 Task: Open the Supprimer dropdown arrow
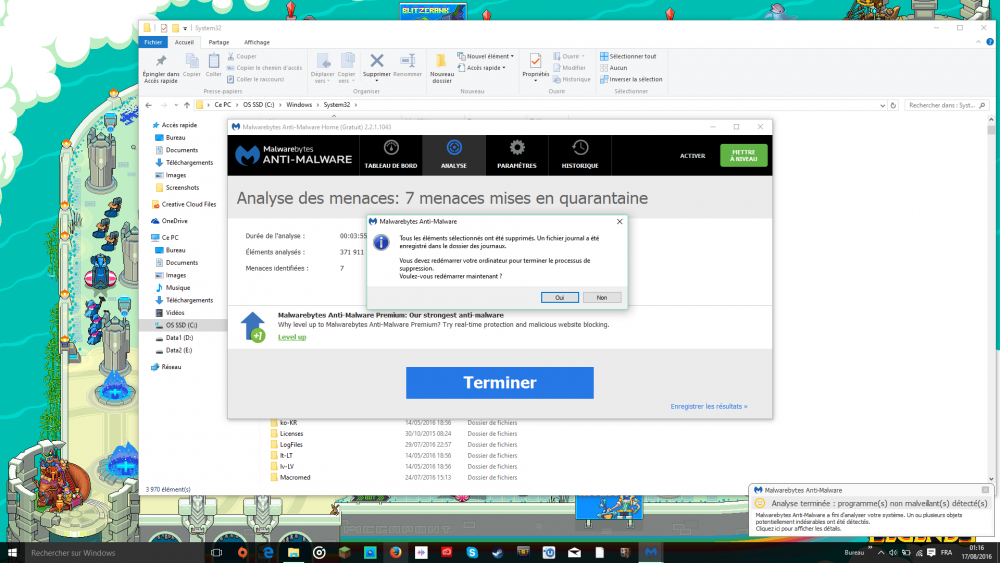377,81
